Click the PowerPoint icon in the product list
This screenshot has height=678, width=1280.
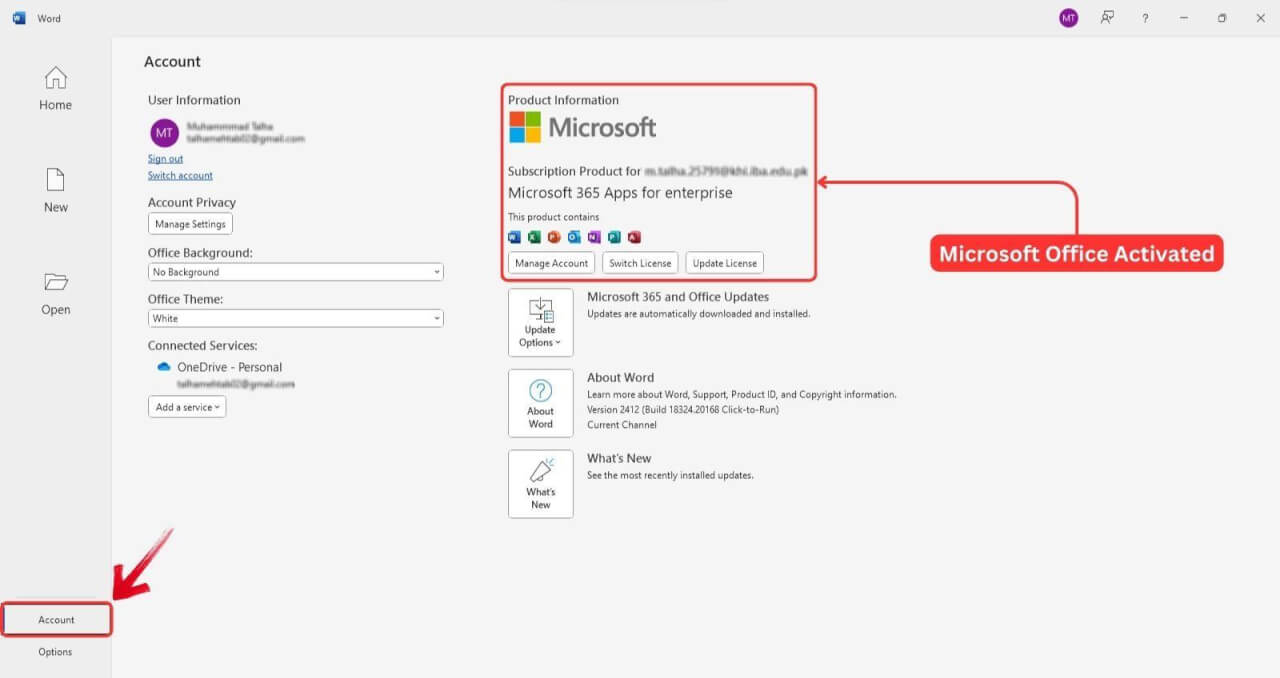[553, 237]
